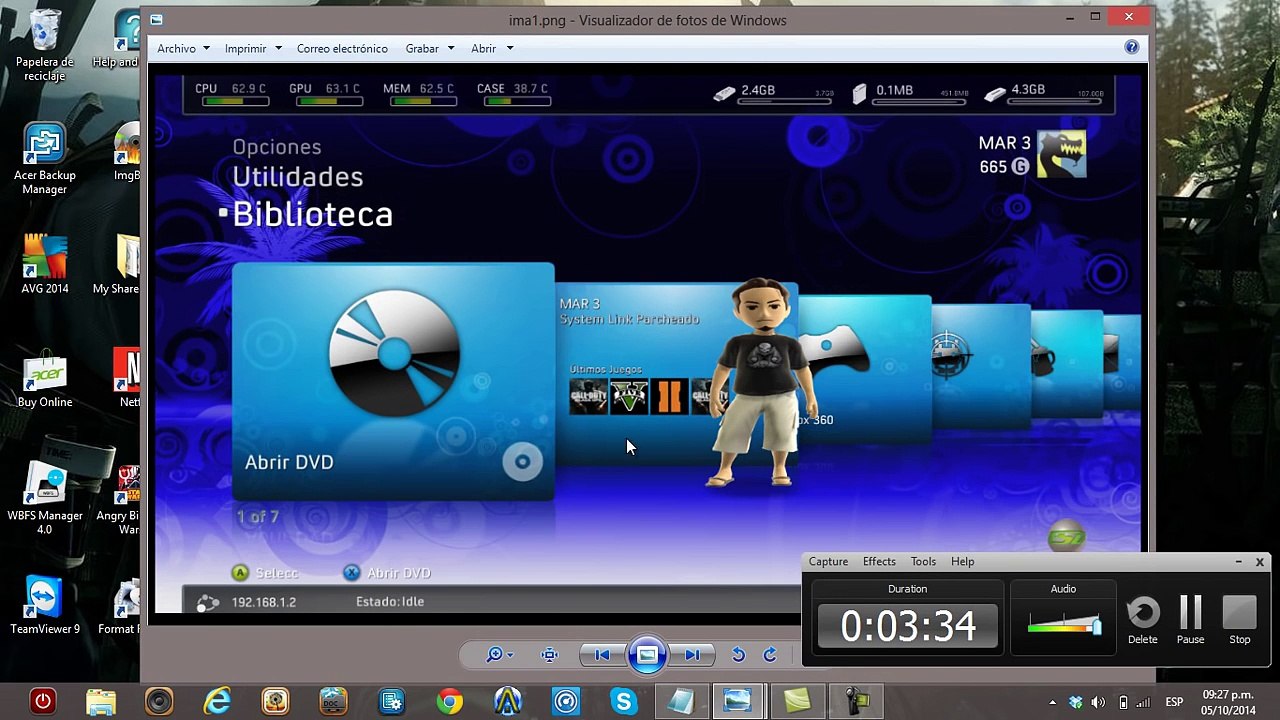Click the fit-to-window actual size icon
The image size is (1280, 720).
coord(549,655)
